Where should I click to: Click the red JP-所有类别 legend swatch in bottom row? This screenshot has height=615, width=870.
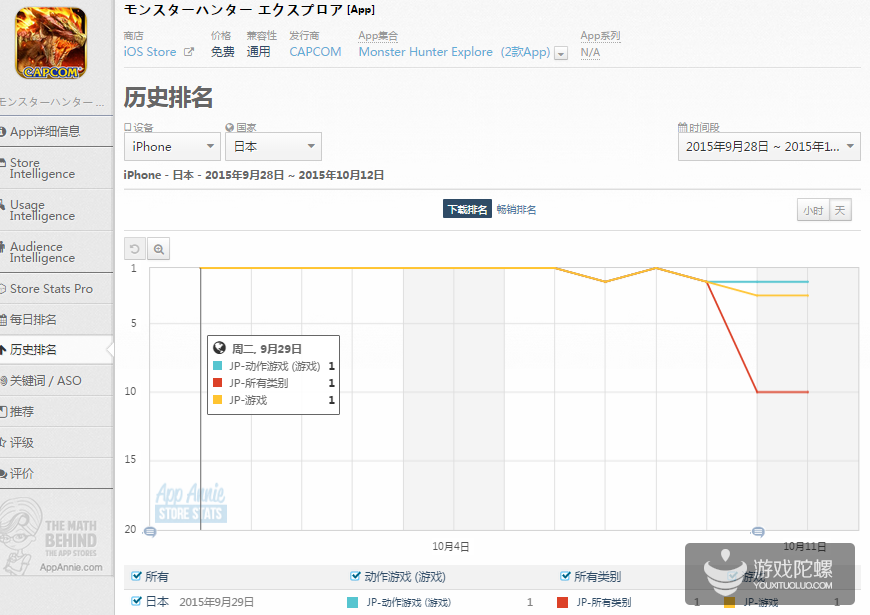pos(562,602)
